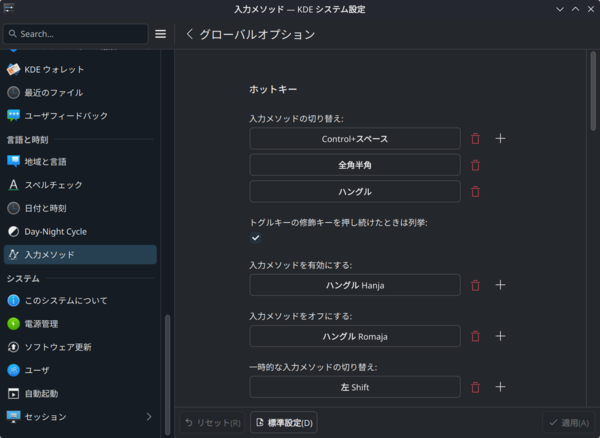Image resolution: width=600 pixels, height=438 pixels.
Task: Click the システム section header
Action: tap(23, 278)
